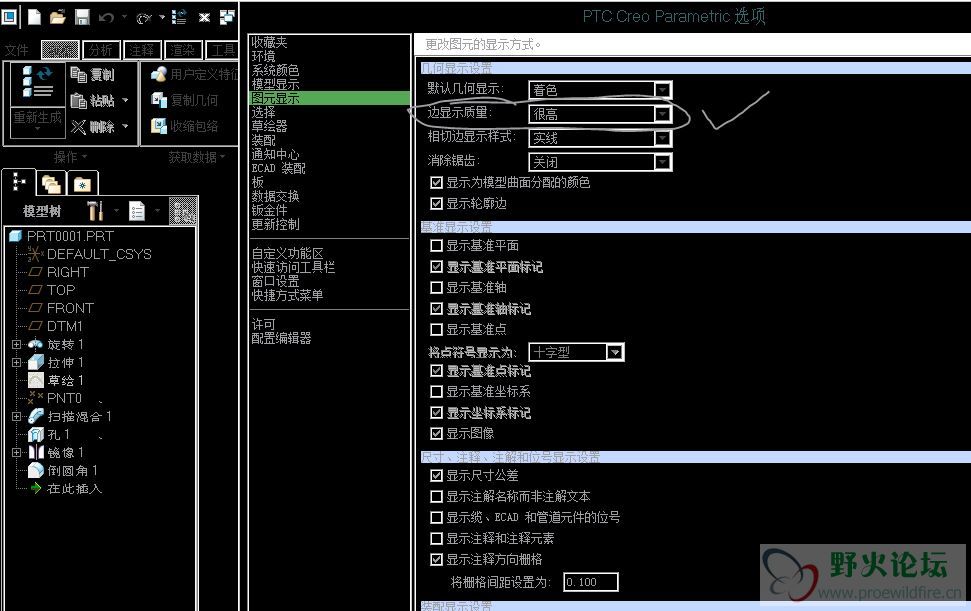Click the Undo arrow icon
The height and width of the screenshot is (611, 971).
pyautogui.click(x=107, y=18)
